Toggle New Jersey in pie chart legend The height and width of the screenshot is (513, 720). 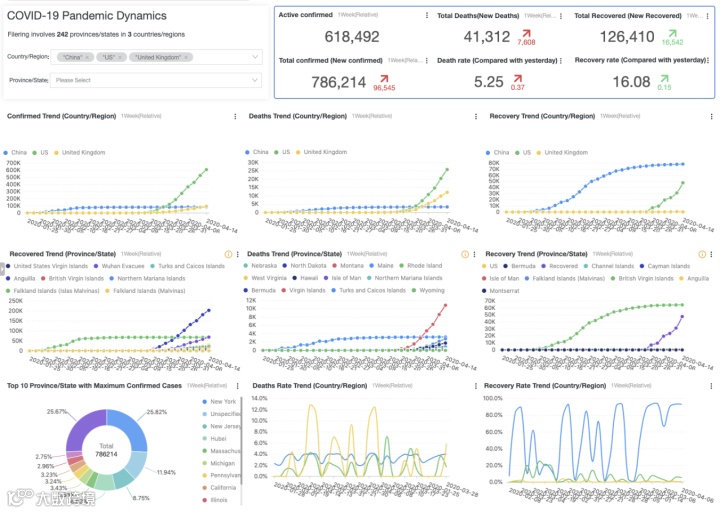coord(221,426)
